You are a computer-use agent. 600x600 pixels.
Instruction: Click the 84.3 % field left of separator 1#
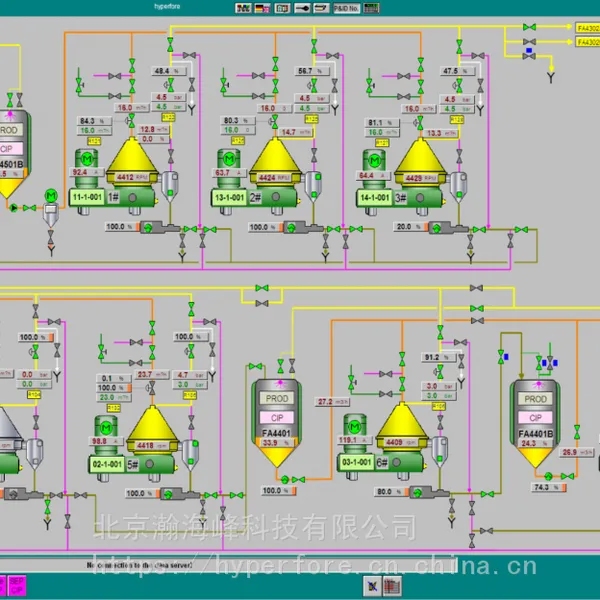click(x=95, y=121)
